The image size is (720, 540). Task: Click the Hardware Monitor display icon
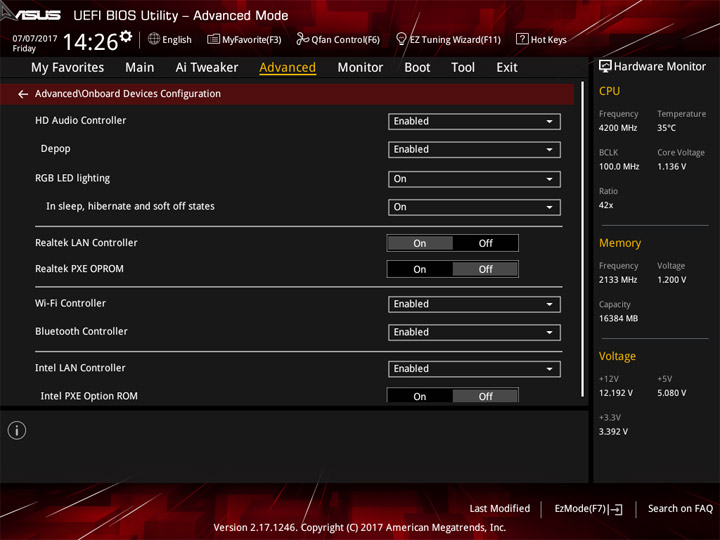click(x=605, y=67)
